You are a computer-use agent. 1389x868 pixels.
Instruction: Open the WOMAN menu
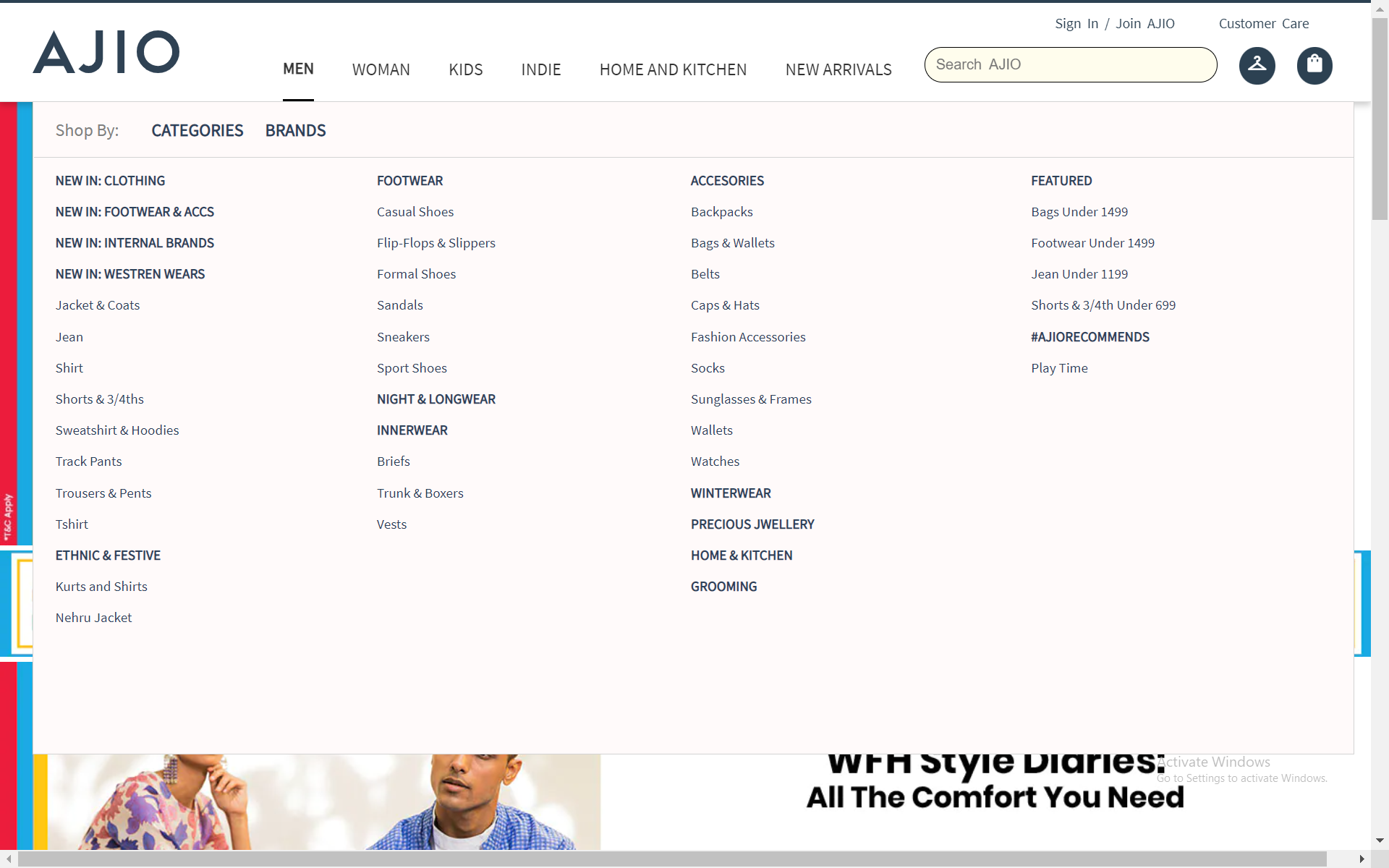381,69
